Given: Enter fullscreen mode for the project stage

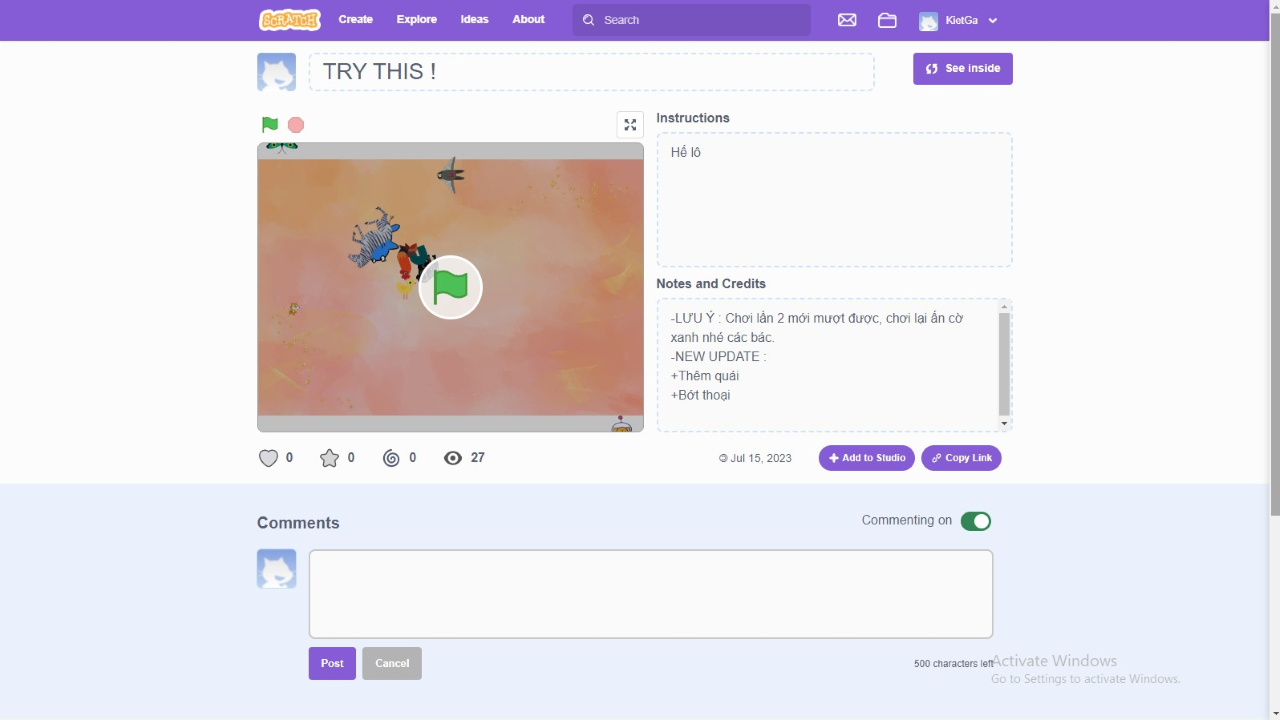Looking at the screenshot, I should click(x=630, y=125).
